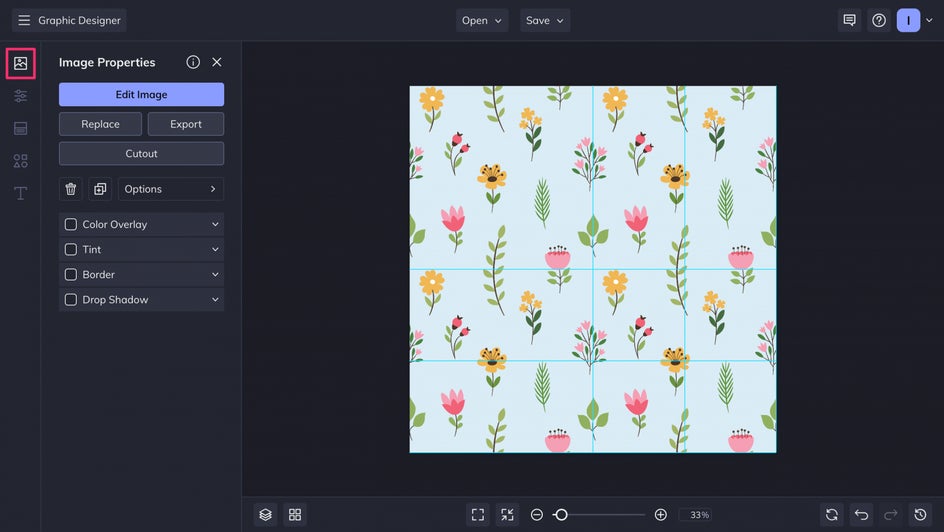Viewport: 944px width, 532px height.
Task: Select the Text tool in sidebar
Action: coord(20,193)
